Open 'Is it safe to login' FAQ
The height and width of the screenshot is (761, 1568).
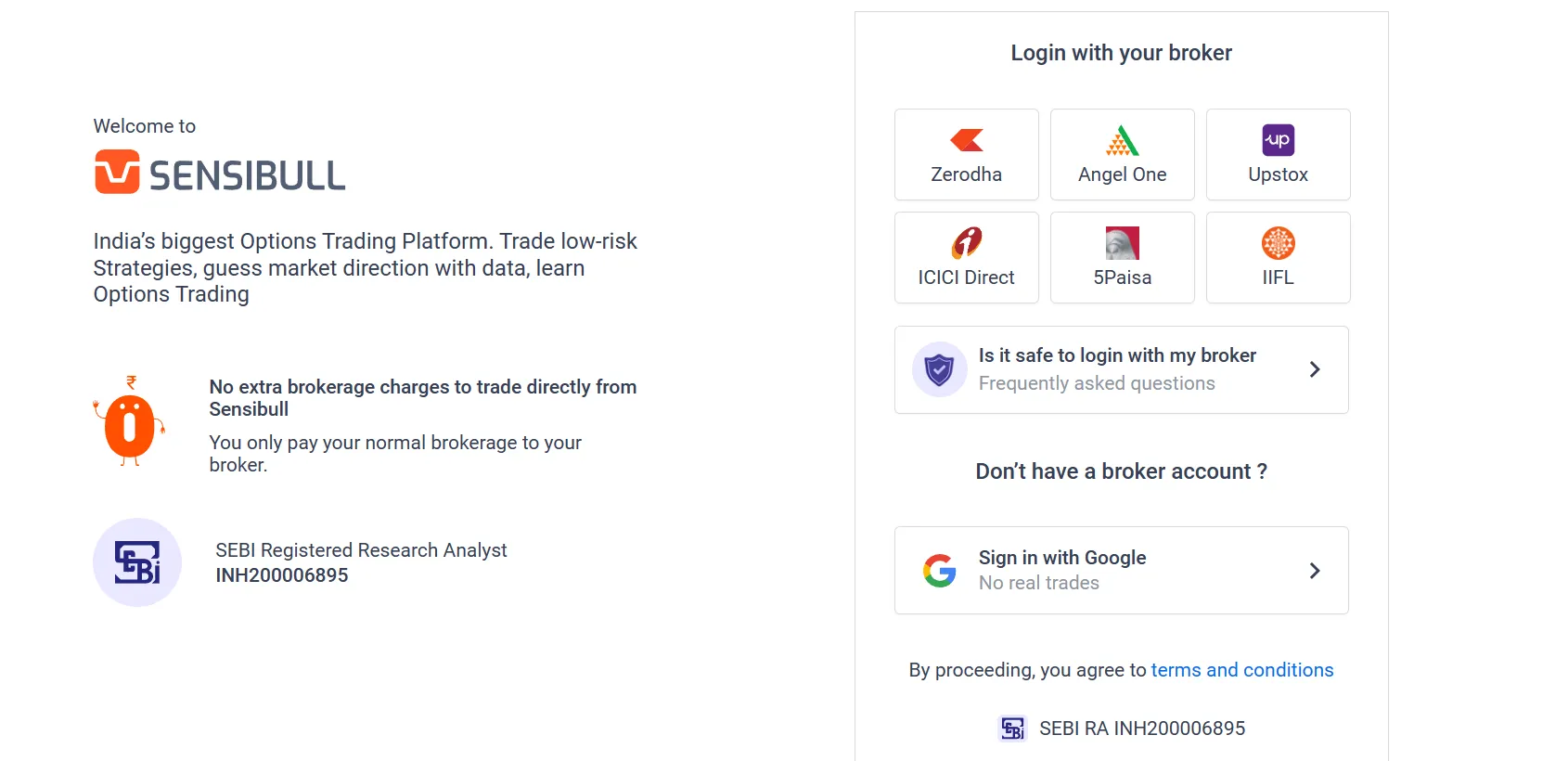pyautogui.click(x=1121, y=369)
